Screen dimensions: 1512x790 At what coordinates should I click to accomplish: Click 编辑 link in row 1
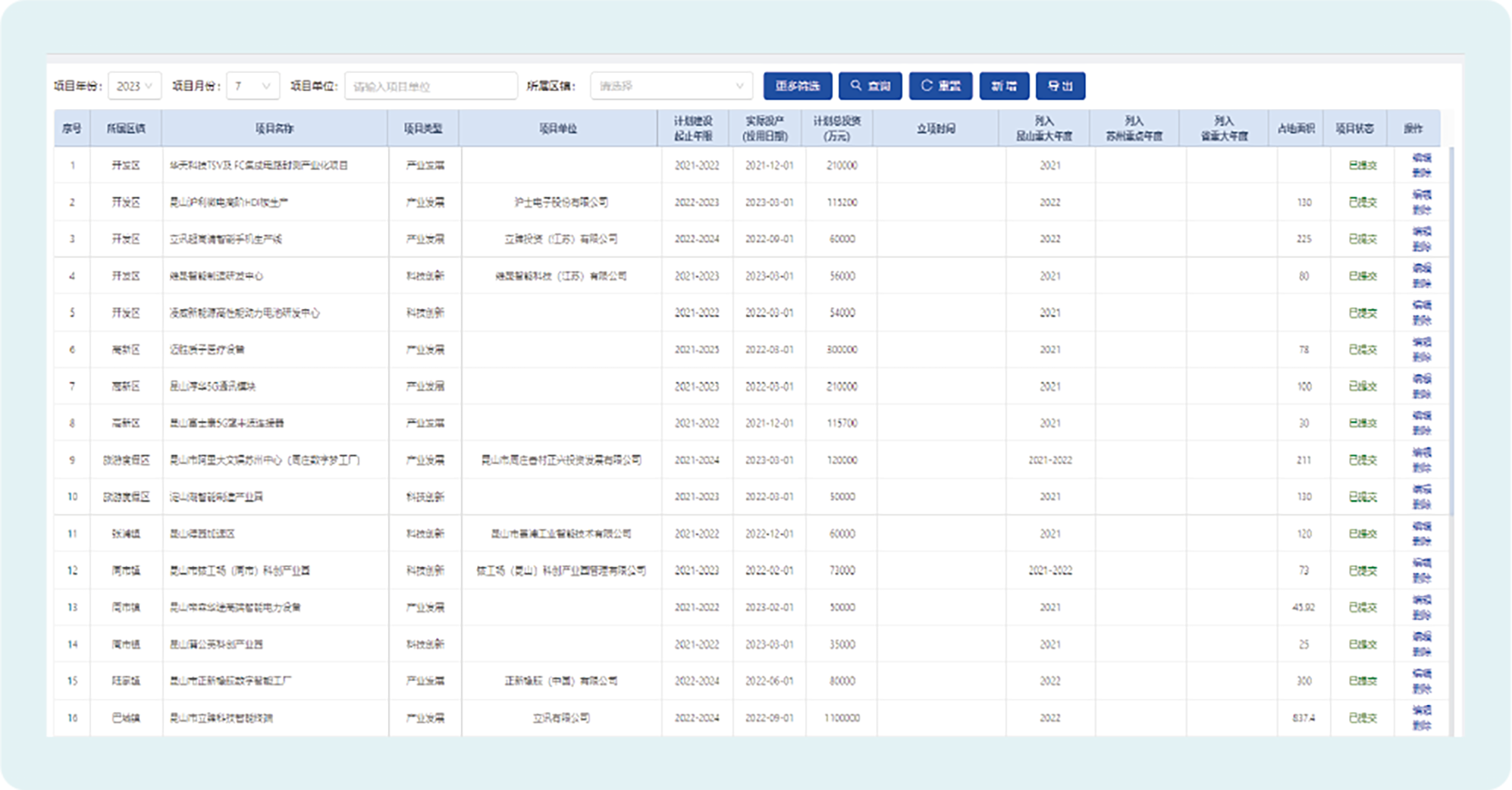pos(1422,158)
